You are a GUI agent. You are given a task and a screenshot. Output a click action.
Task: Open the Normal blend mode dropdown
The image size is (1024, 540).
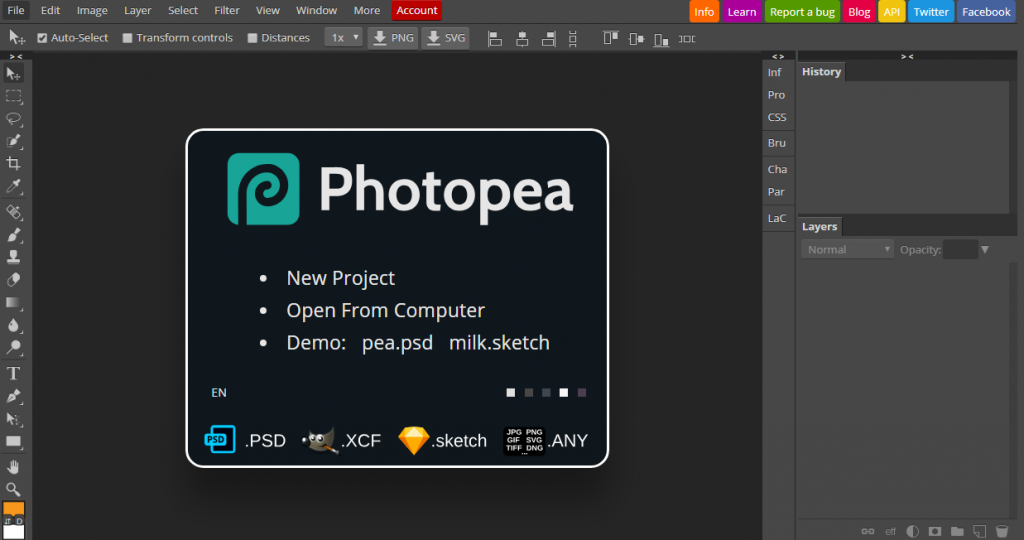click(x=847, y=249)
